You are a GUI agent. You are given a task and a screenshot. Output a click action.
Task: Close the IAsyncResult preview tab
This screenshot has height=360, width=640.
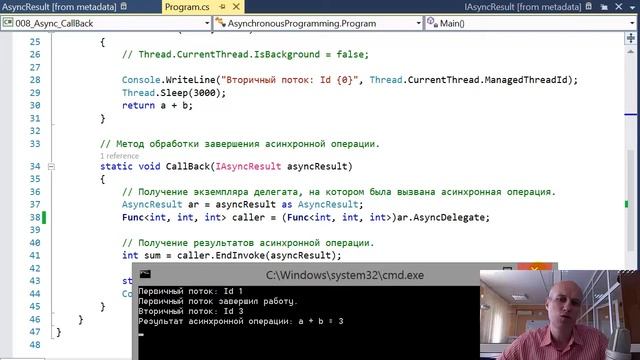point(618,7)
